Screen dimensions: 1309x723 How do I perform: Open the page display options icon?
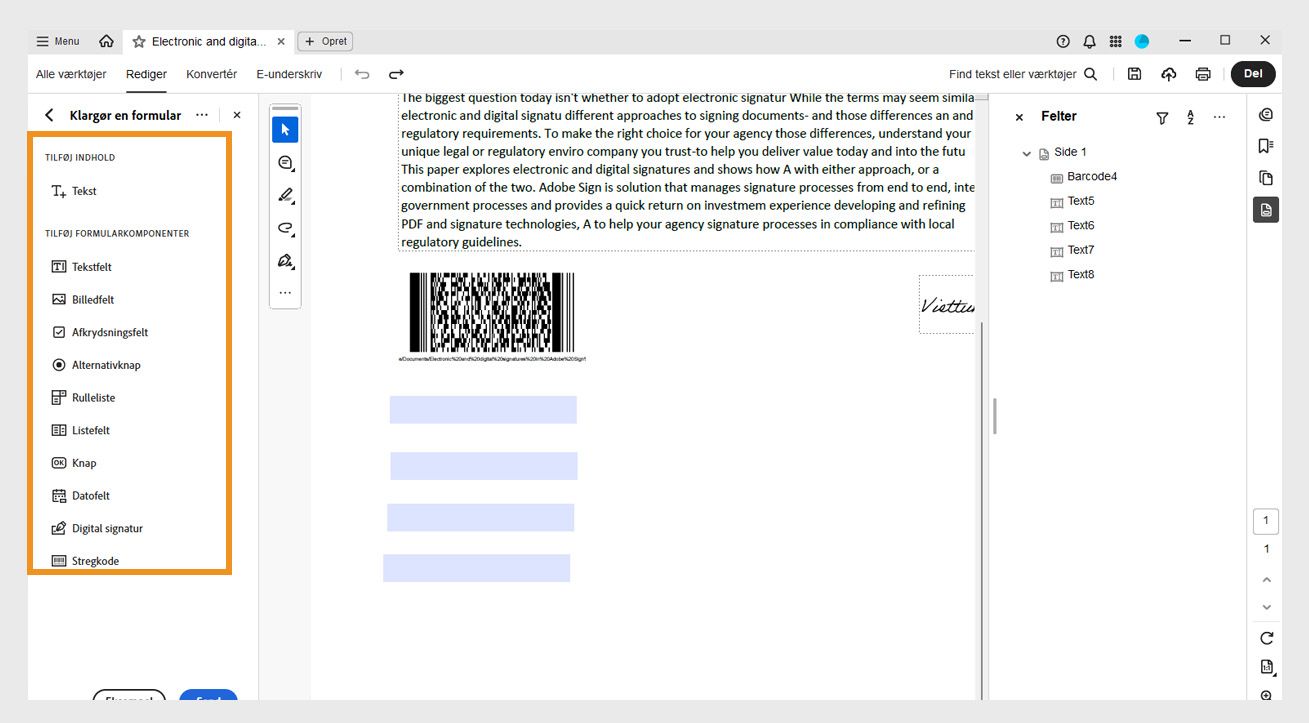(1266, 667)
